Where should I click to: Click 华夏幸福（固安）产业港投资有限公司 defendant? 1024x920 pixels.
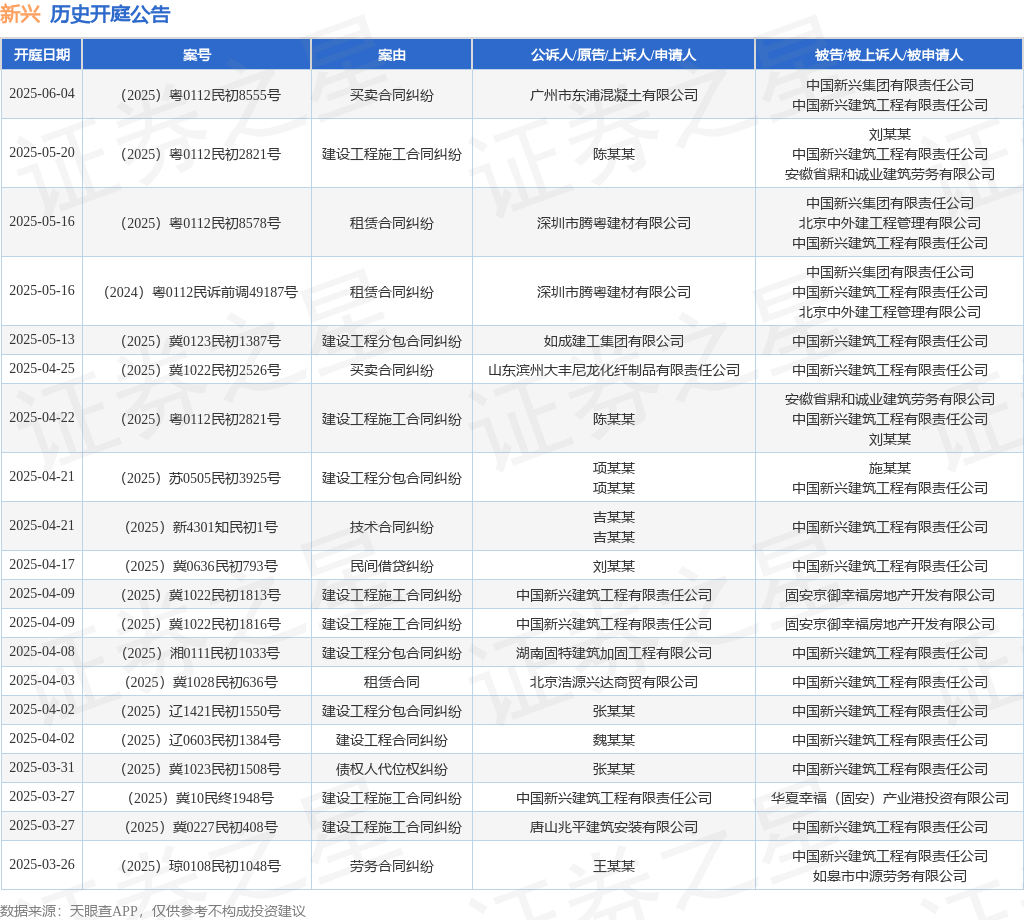pyautogui.click(x=889, y=799)
